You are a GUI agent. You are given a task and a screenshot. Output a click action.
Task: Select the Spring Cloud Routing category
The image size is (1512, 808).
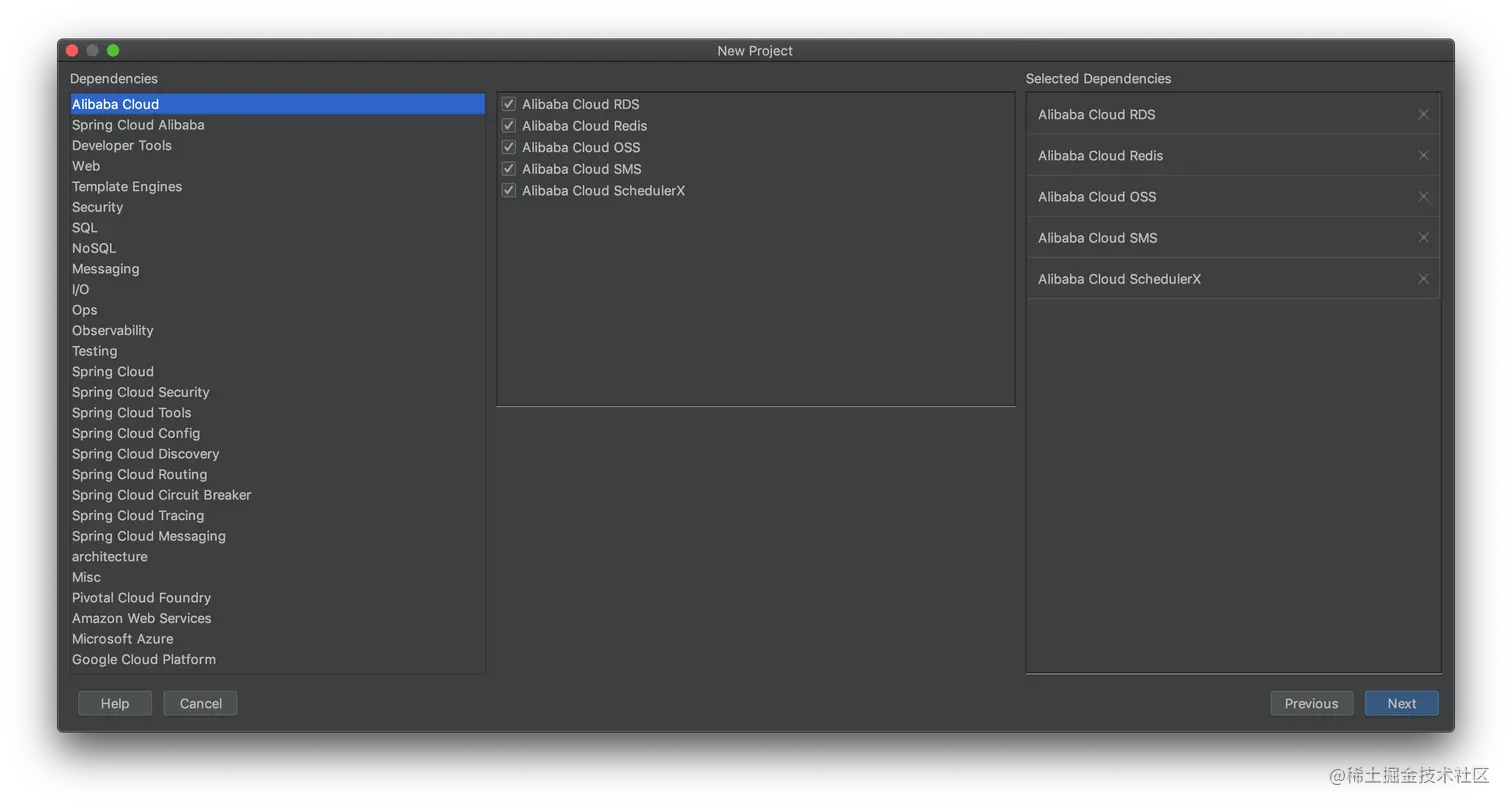point(277,474)
